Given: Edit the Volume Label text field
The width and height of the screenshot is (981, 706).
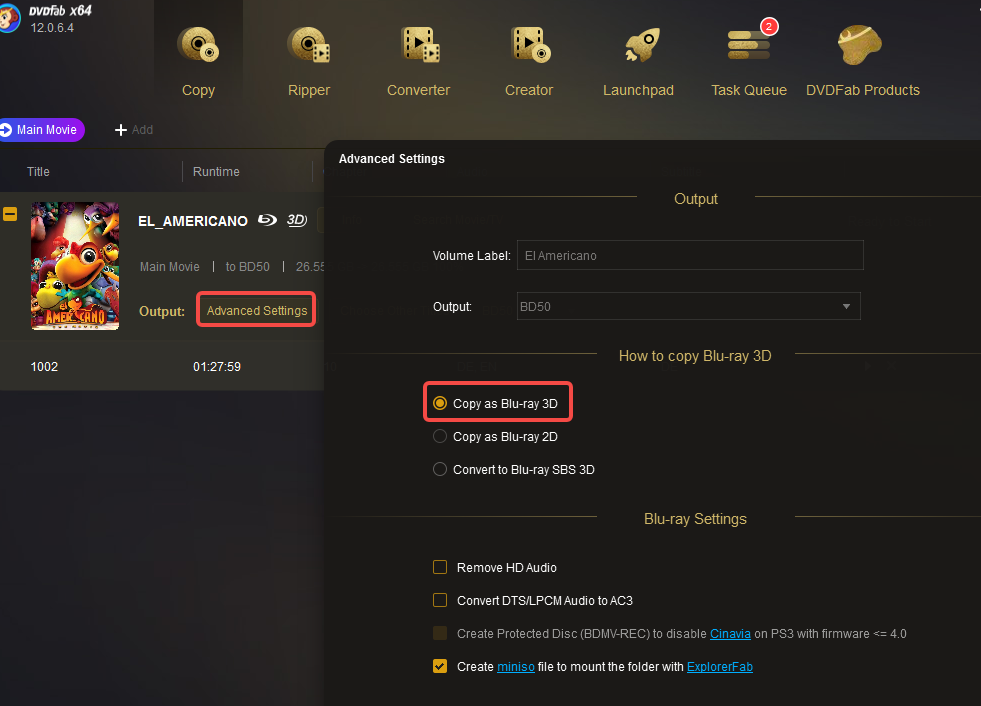Looking at the screenshot, I should 690,255.
